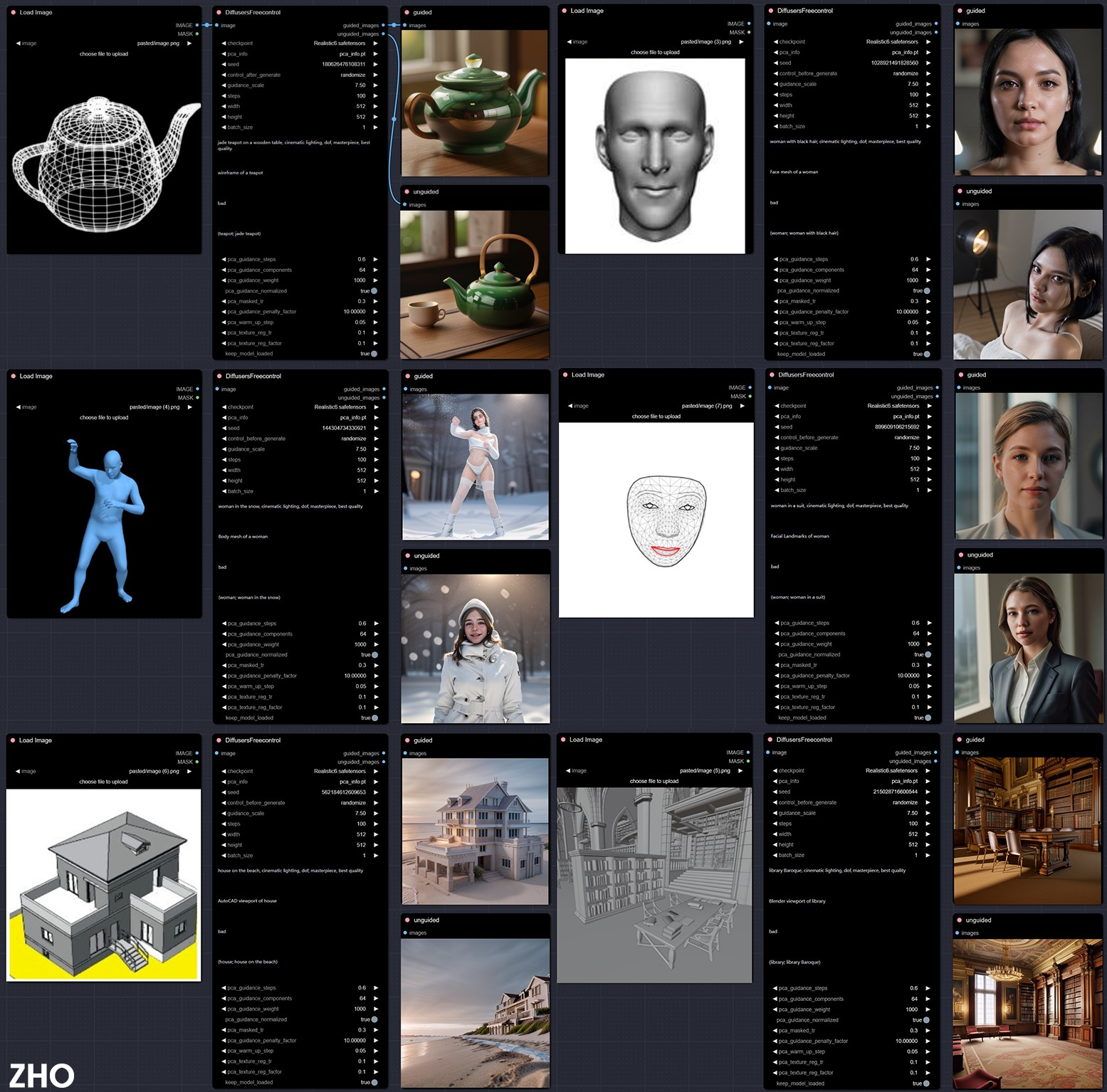
Task: Click the seed value 180626476108311
Action: point(344,64)
